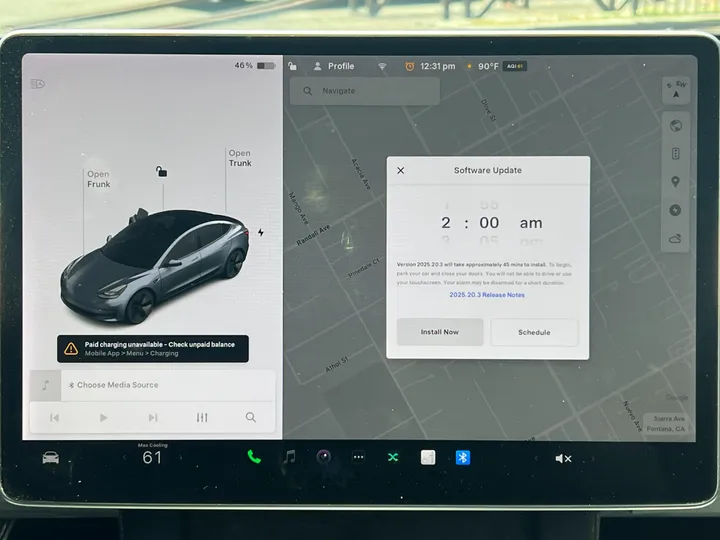Select the hour value 2
The width and height of the screenshot is (720, 540).
click(446, 223)
